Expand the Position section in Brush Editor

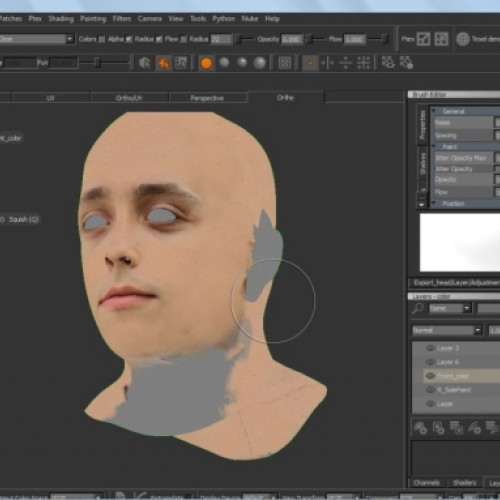coord(434,203)
